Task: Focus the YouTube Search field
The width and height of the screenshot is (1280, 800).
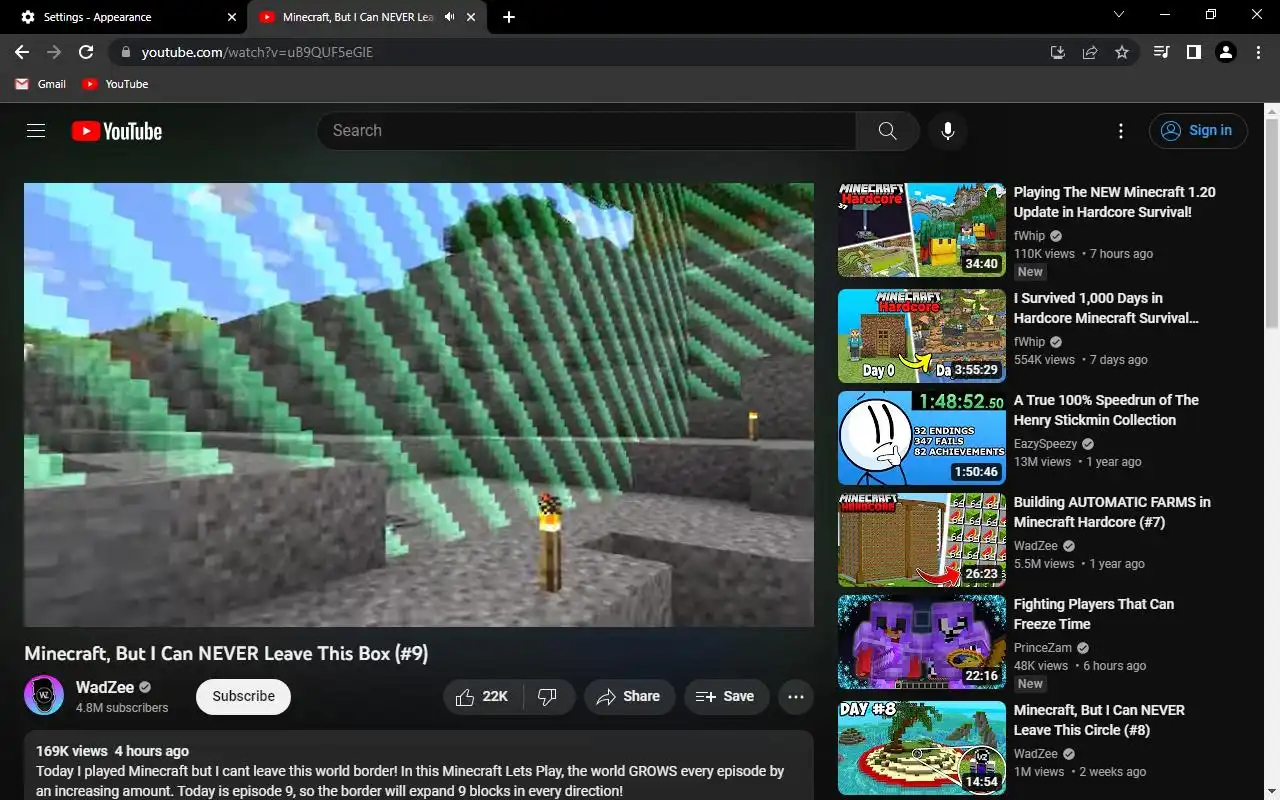Action: click(x=587, y=131)
